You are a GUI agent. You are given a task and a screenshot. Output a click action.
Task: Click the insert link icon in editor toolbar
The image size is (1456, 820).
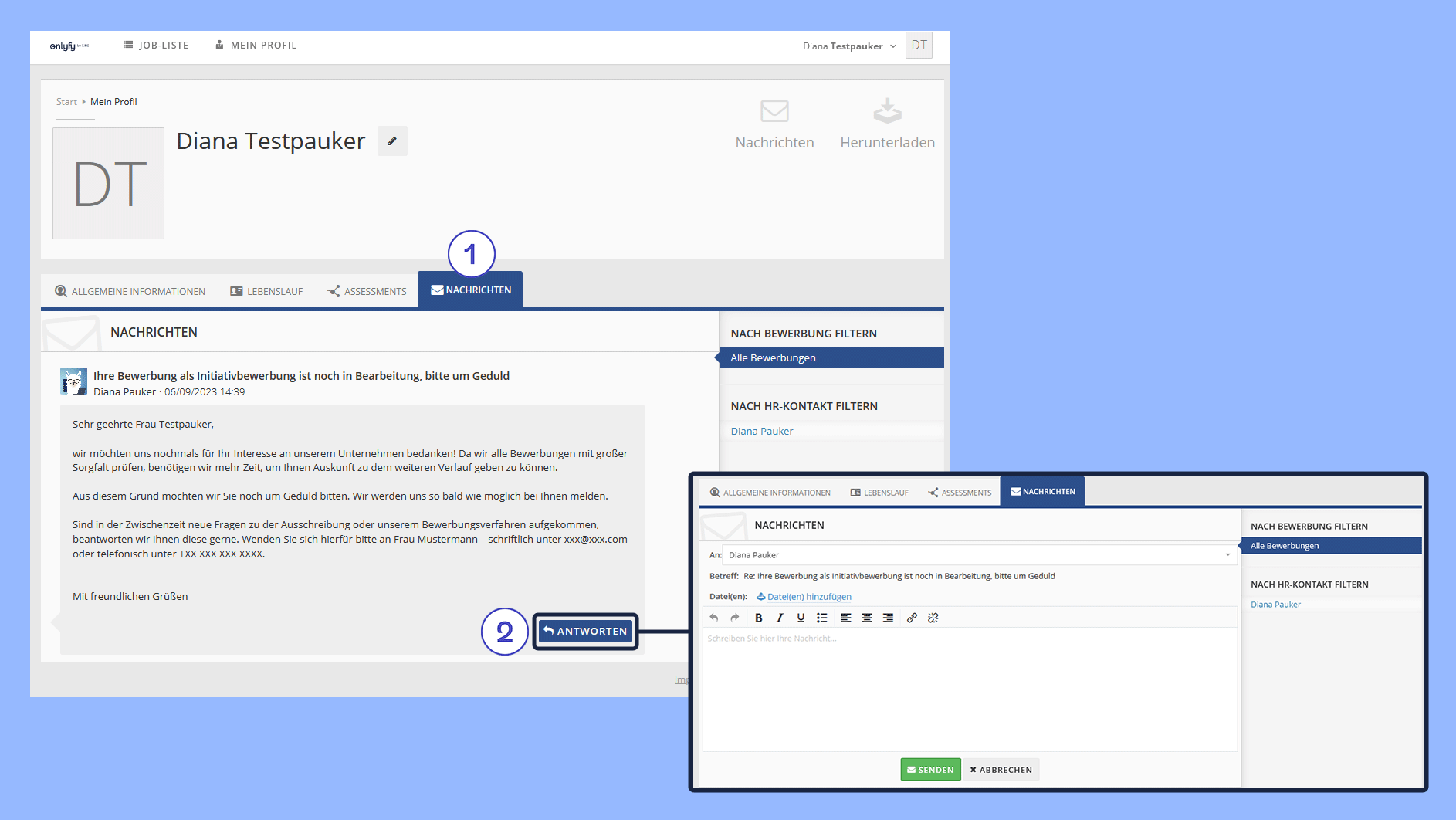[x=912, y=618]
